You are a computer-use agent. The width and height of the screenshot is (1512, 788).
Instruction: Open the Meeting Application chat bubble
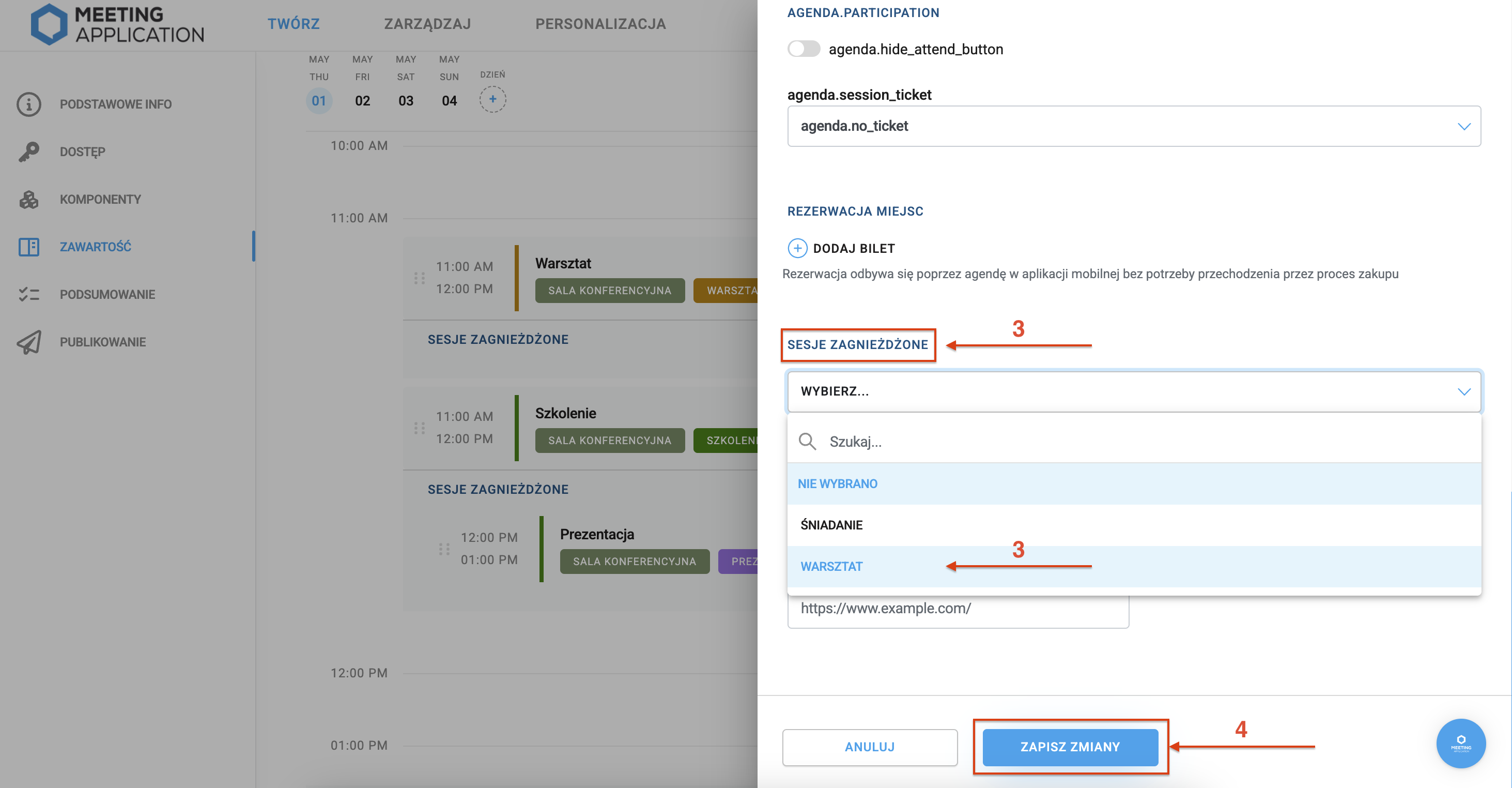point(1460,743)
